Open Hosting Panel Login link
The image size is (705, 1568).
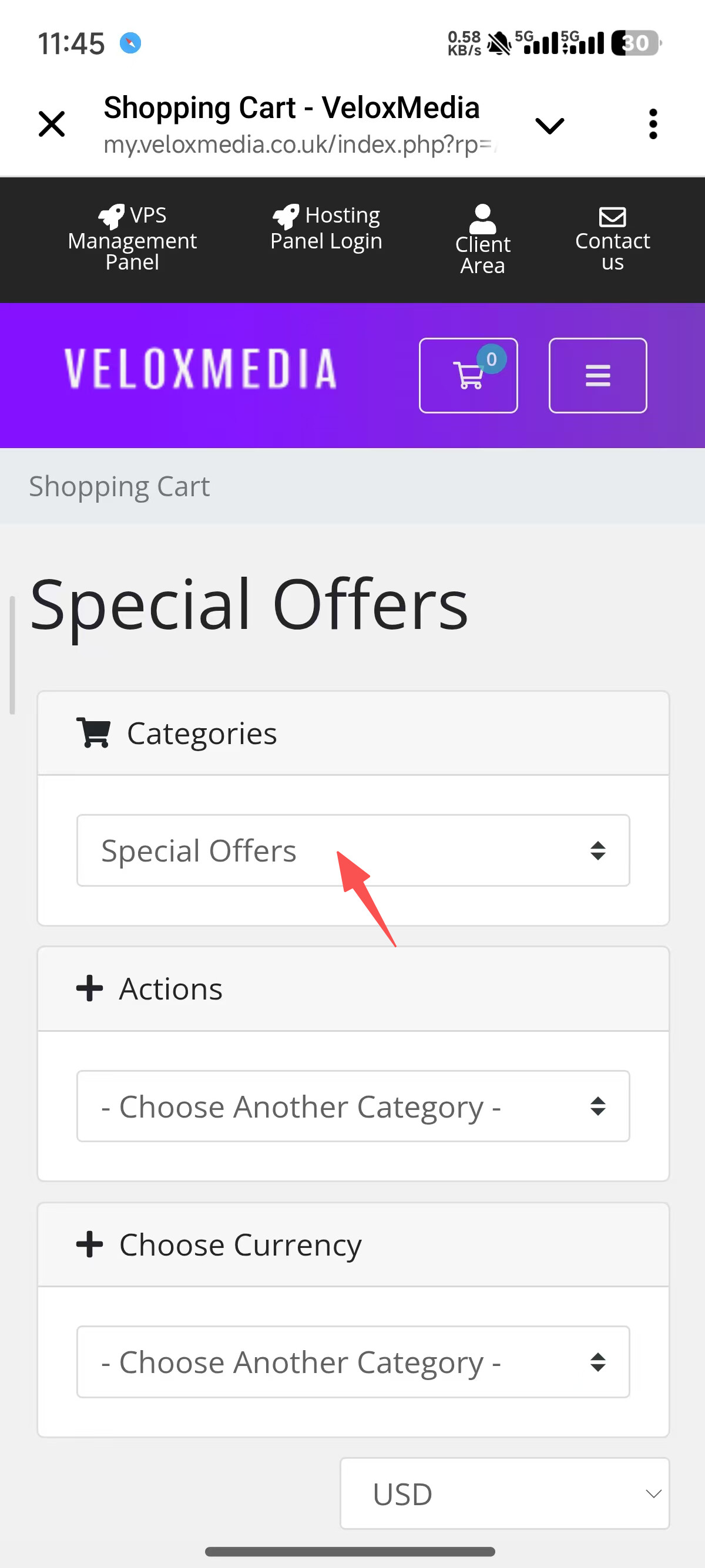[326, 229]
